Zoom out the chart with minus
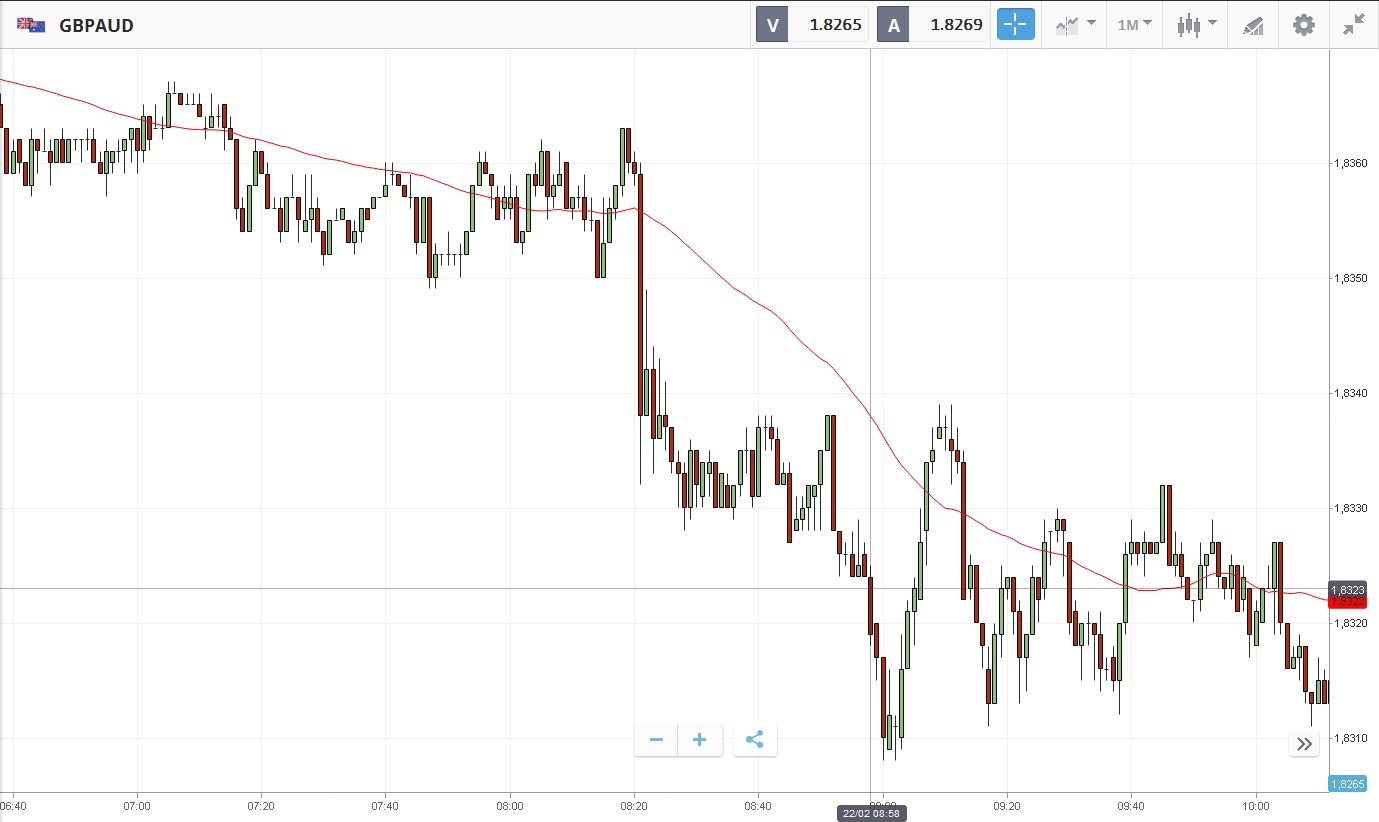The height and width of the screenshot is (822, 1379). [656, 740]
